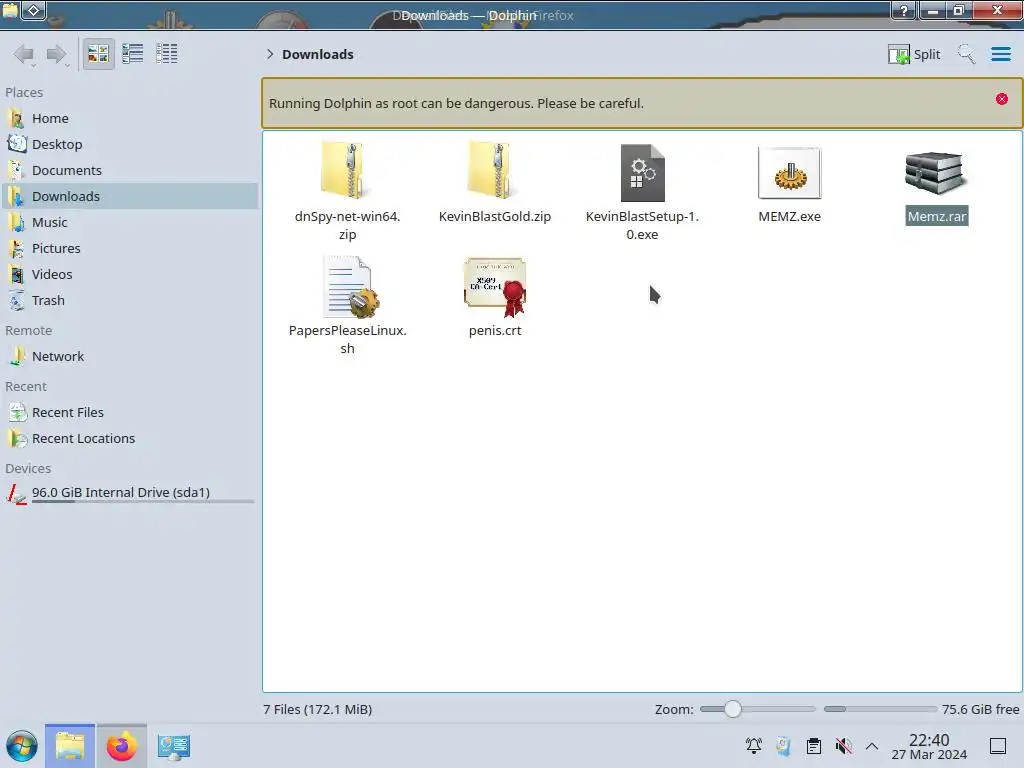Viewport: 1024px width, 768px height.
Task: Click the breadcrumb chevron before Downloads
Action: point(270,54)
